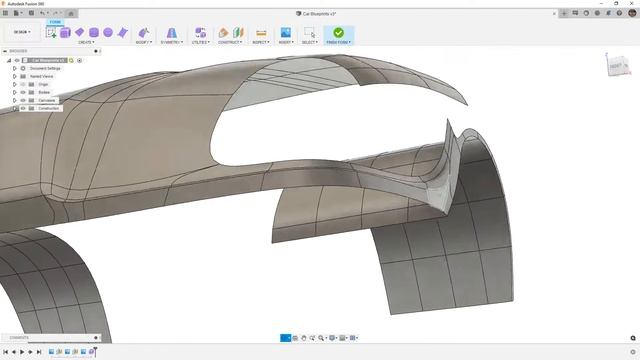Open the Utilities dropdown menu
The height and width of the screenshot is (360, 640).
tap(200, 42)
